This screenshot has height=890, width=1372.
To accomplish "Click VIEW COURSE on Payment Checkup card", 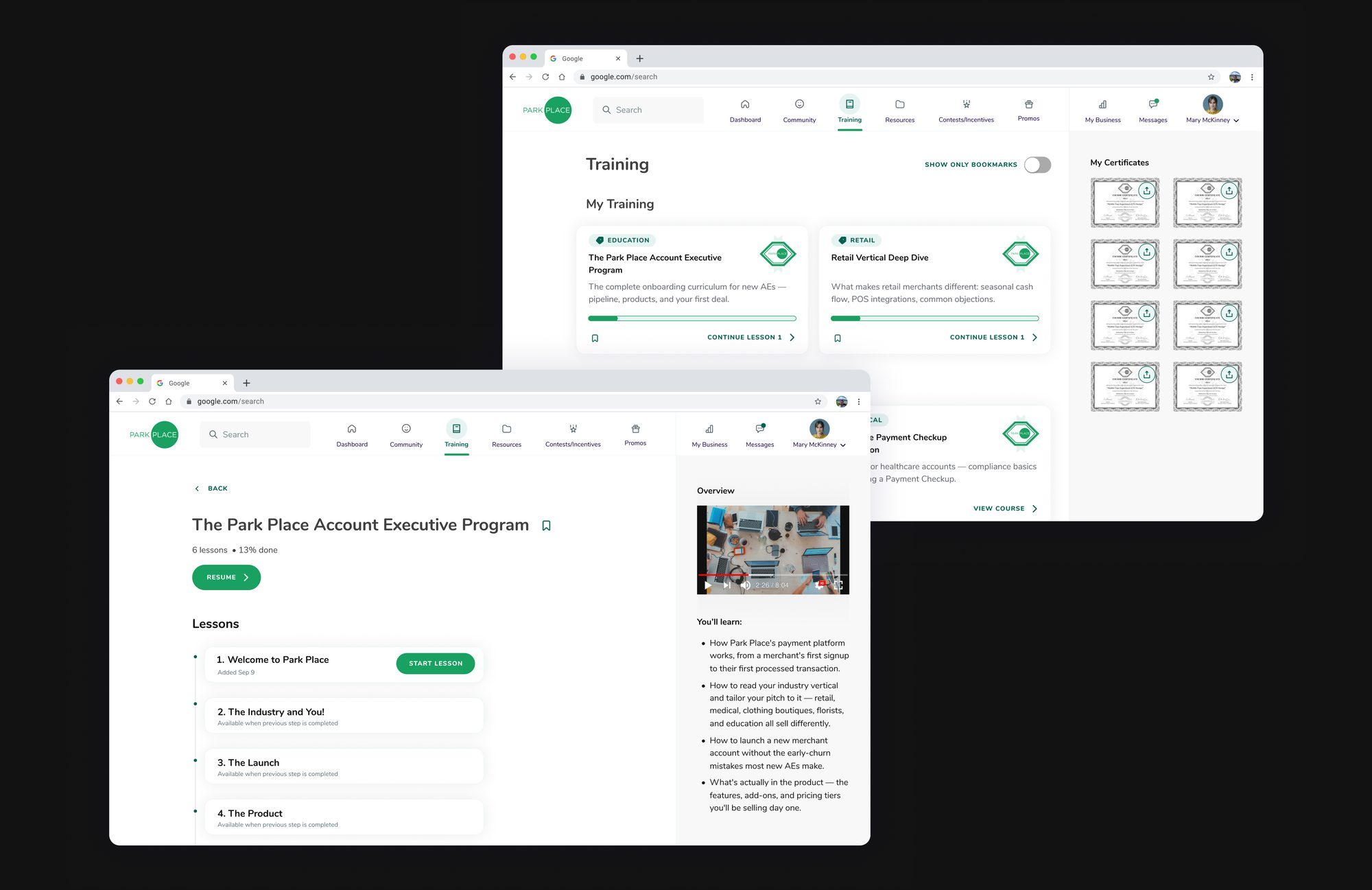I will tap(1005, 508).
